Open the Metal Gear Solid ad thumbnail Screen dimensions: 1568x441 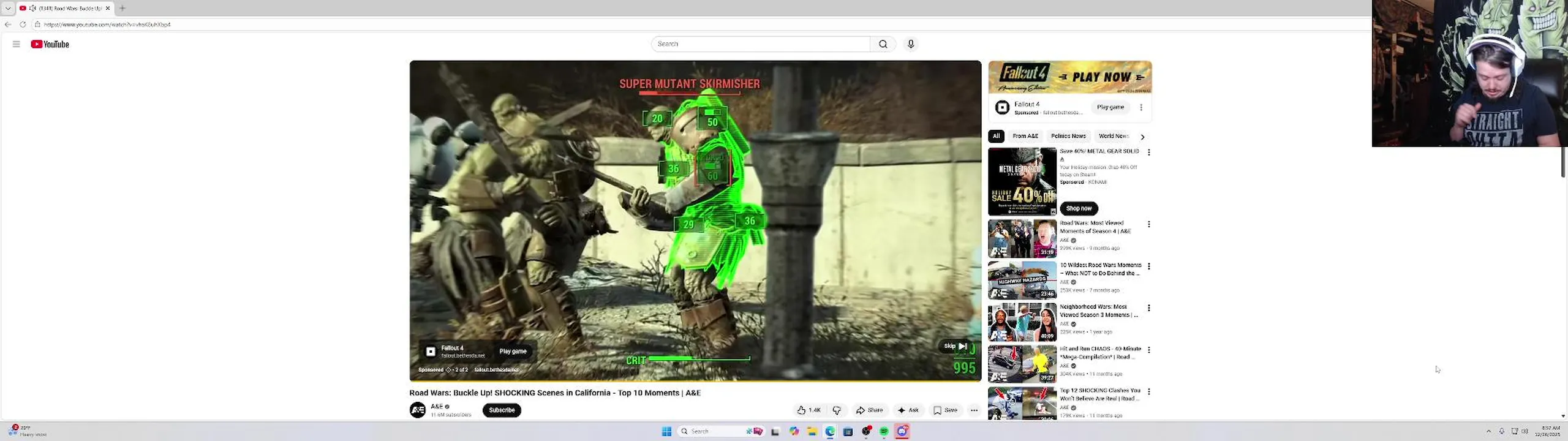(x=1022, y=181)
